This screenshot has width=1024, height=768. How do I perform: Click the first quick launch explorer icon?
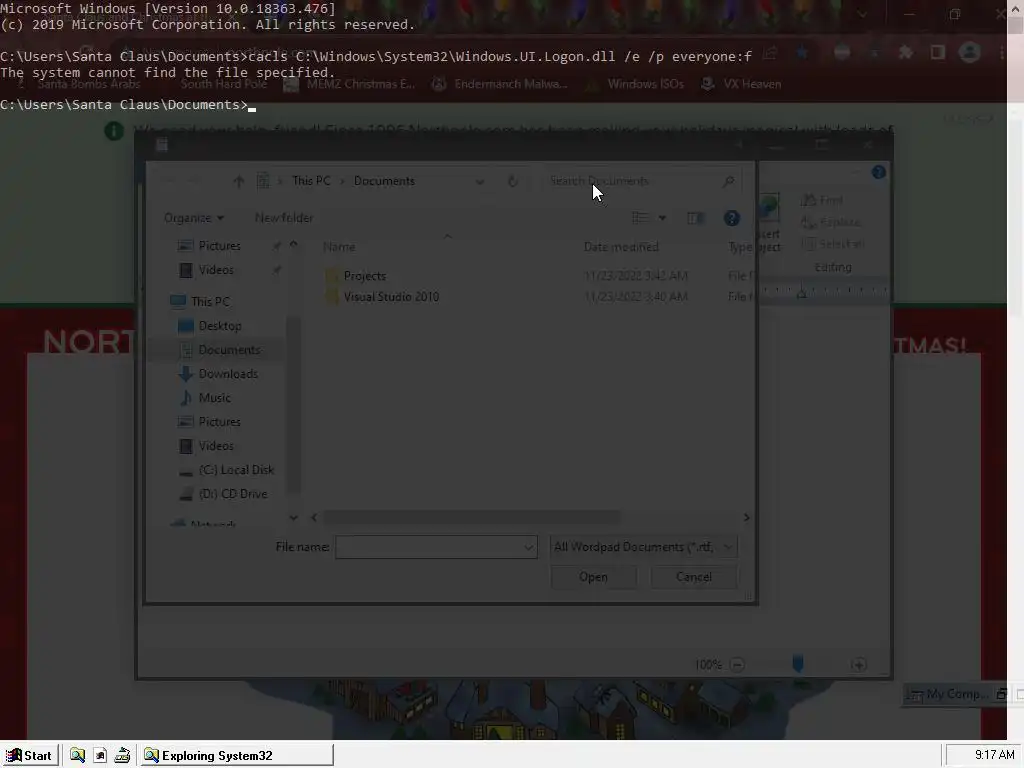[x=77, y=756]
